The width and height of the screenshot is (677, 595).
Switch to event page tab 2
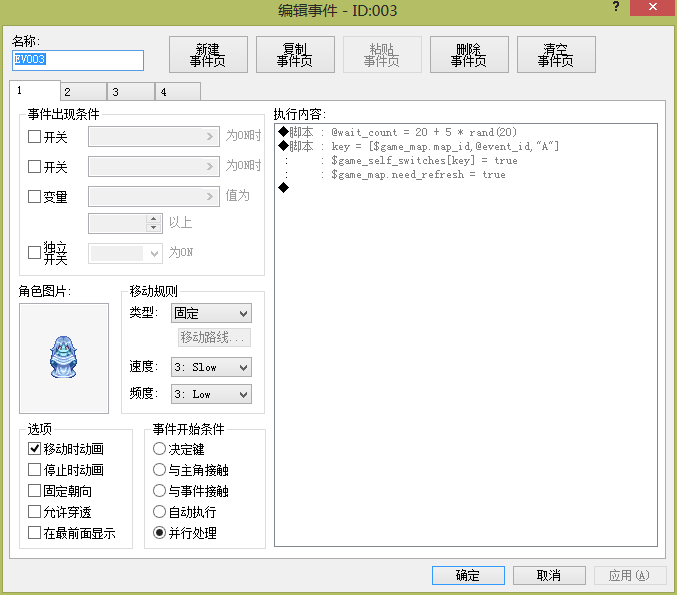(83, 92)
